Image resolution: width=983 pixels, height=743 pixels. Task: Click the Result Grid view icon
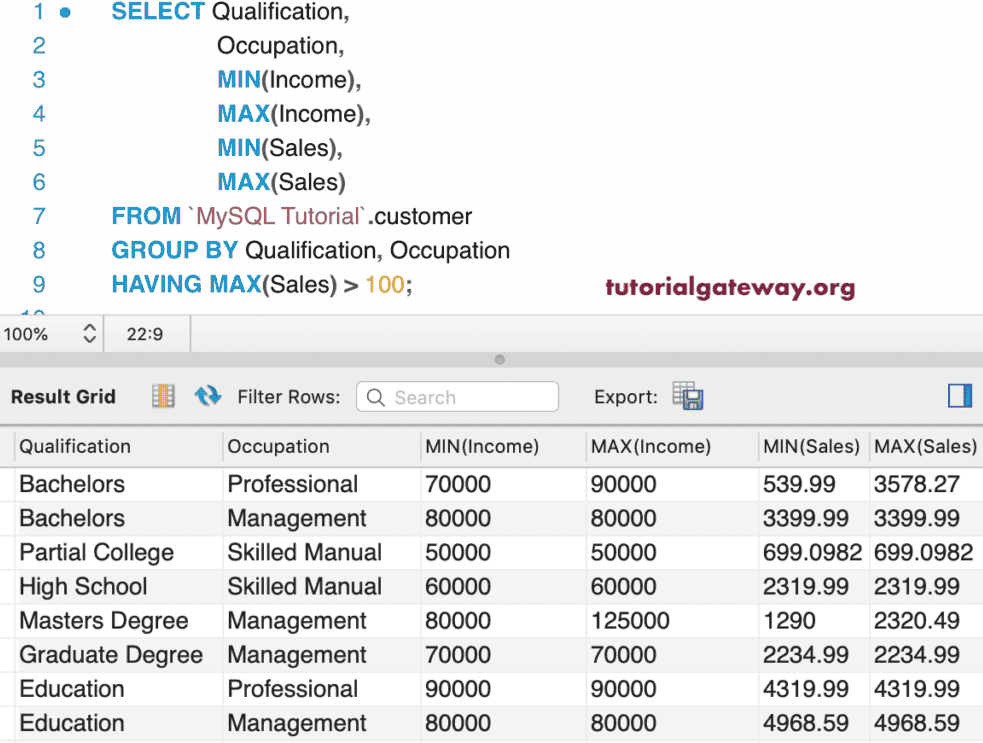162,396
